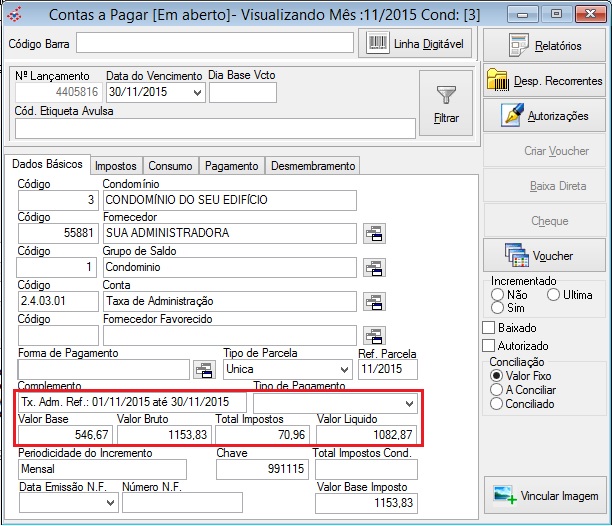
Task: Click into the Código Barra input field
Action: (x=215, y=44)
